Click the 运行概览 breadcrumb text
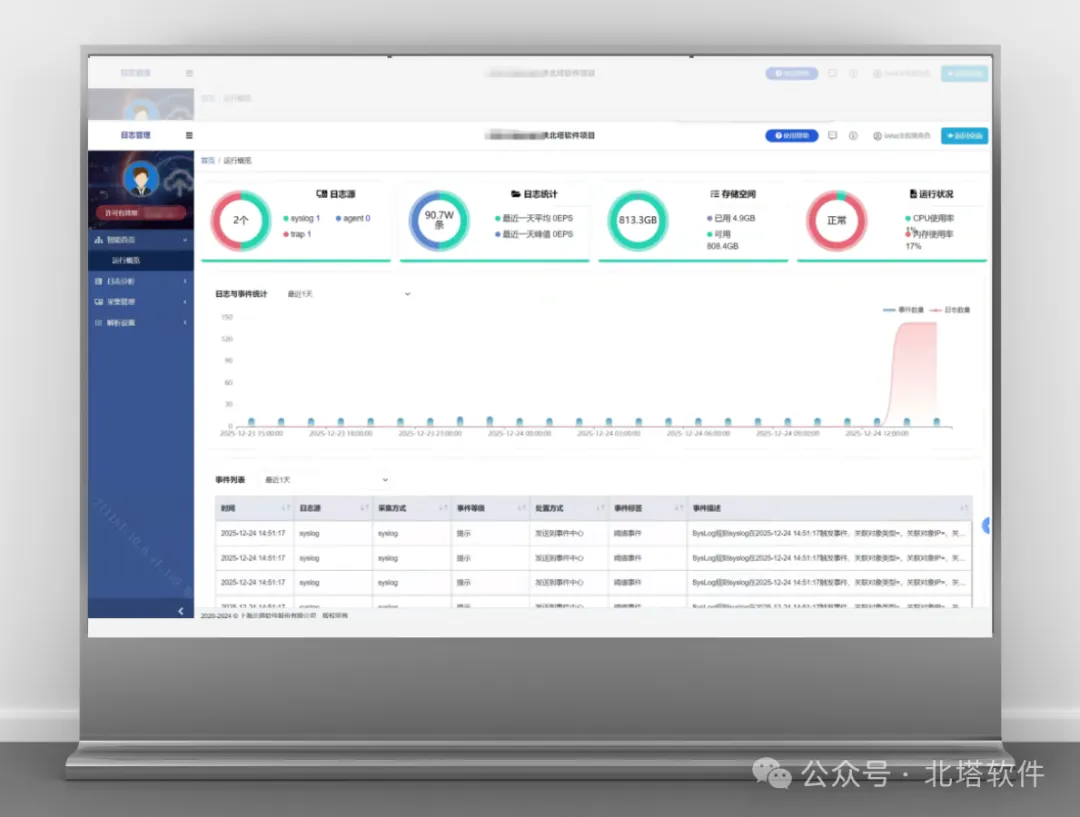This screenshot has width=1080, height=817. pyautogui.click(x=237, y=161)
